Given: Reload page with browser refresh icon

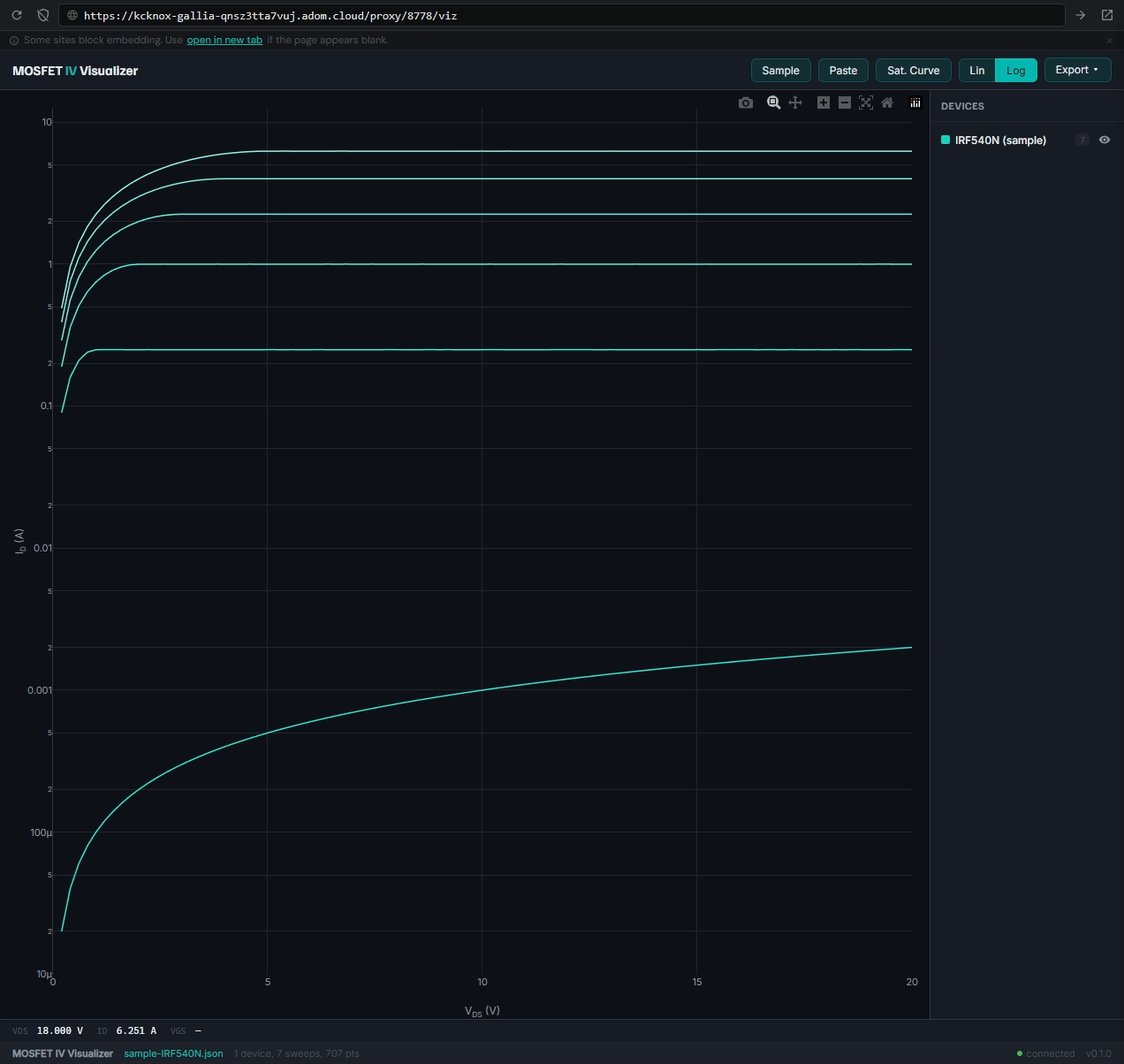Looking at the screenshot, I should tap(17, 15).
